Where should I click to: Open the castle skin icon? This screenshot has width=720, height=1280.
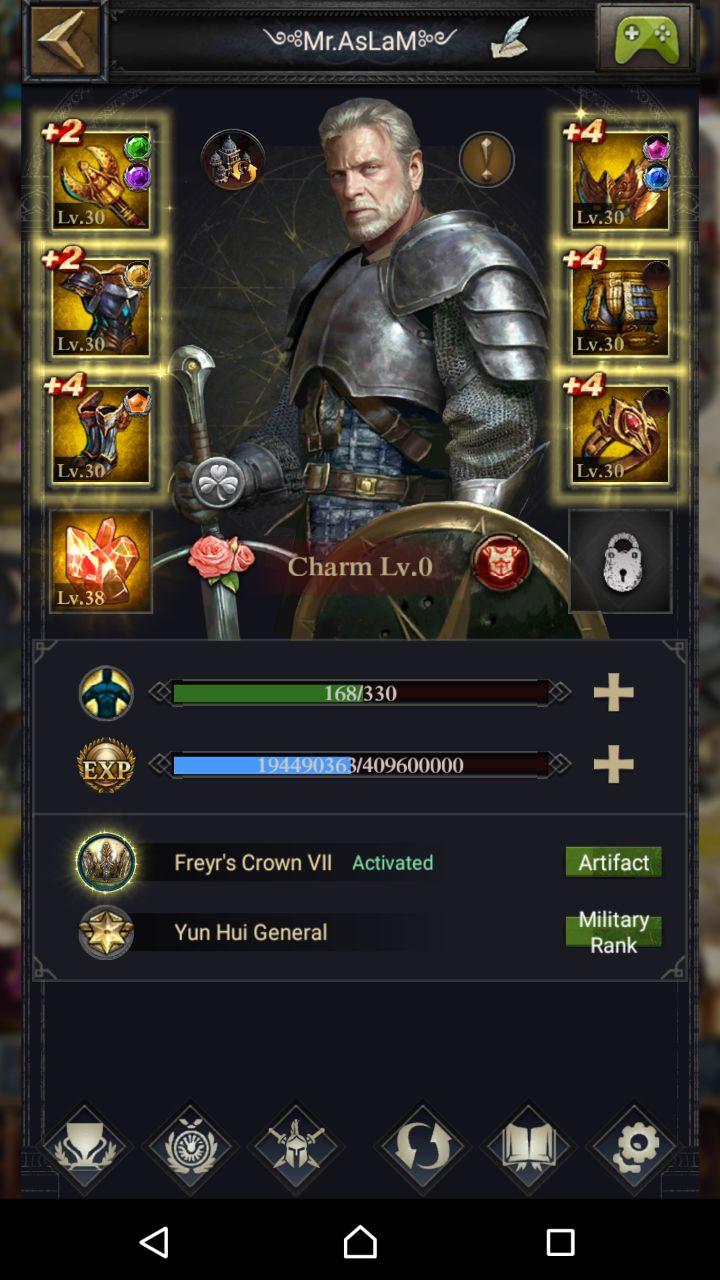(233, 160)
